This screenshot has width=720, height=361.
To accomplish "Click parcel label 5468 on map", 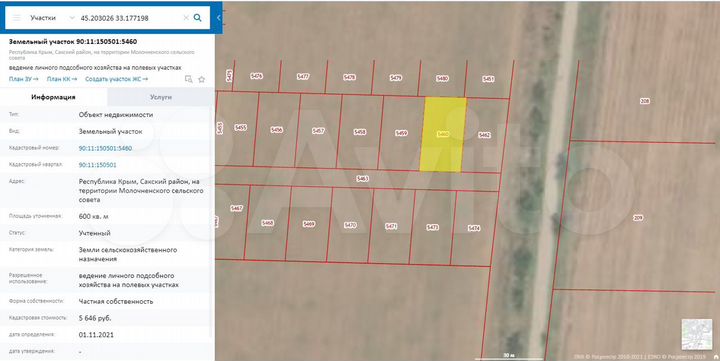I will [x=268, y=223].
